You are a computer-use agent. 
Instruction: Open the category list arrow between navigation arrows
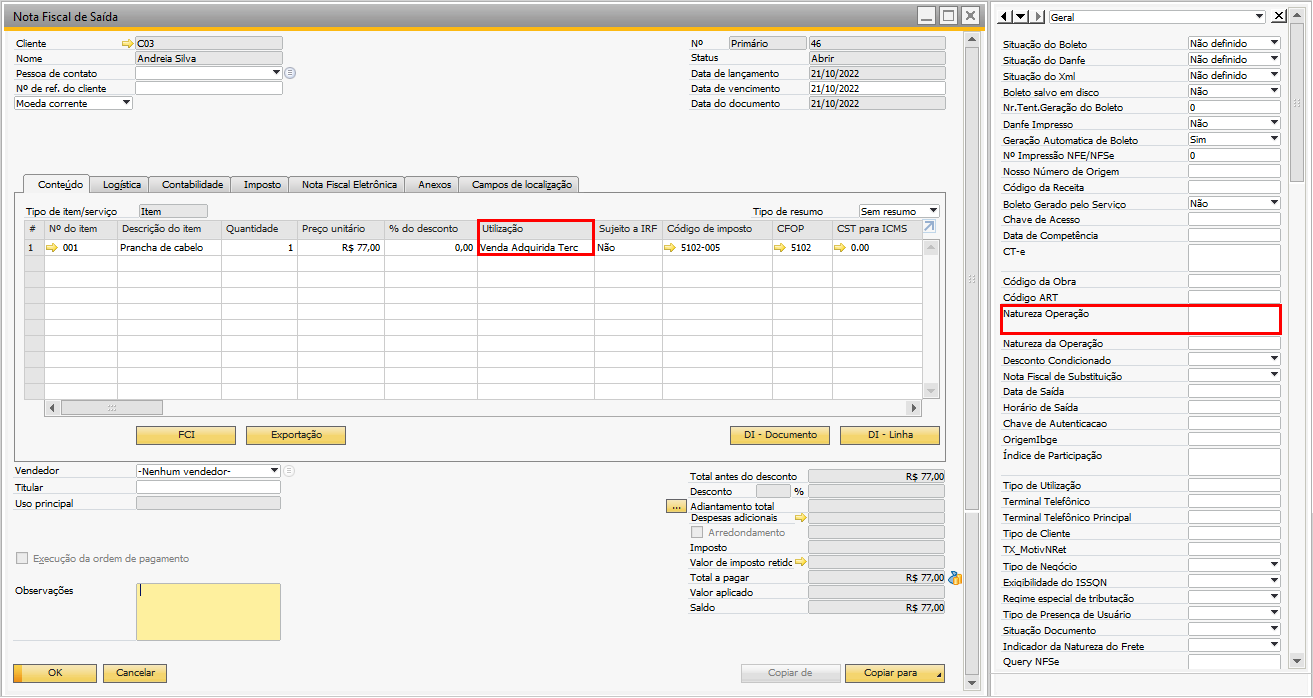[x=1021, y=16]
